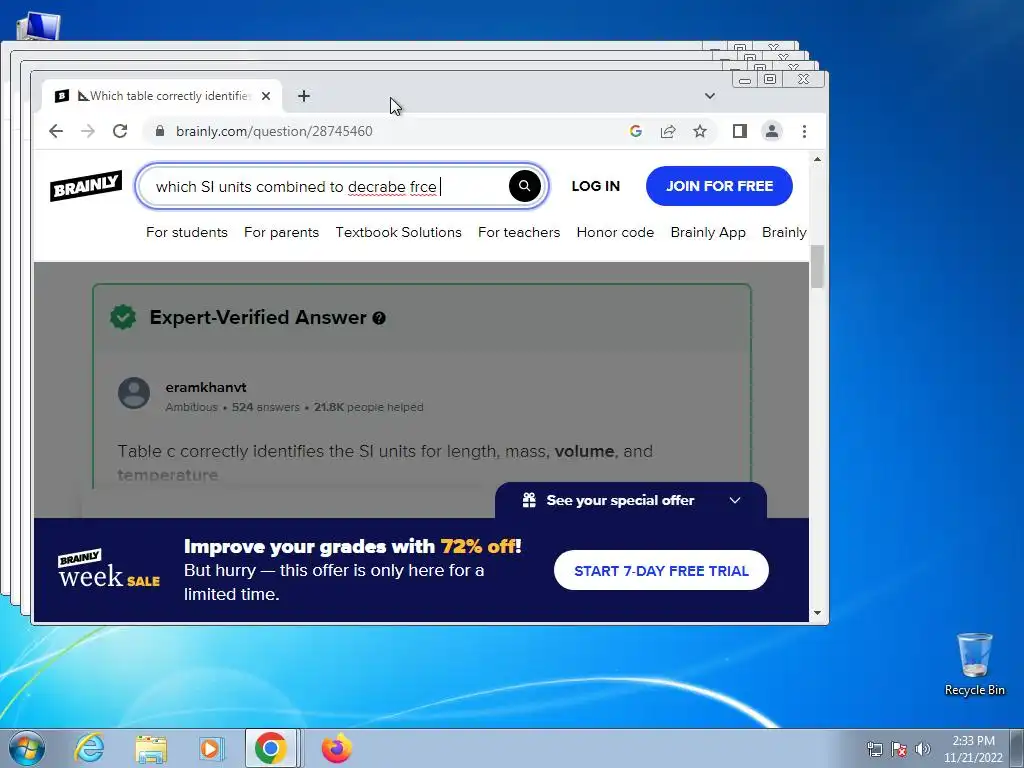This screenshot has width=1024, height=768.
Task: Click the LOG IN link
Action: (596, 186)
